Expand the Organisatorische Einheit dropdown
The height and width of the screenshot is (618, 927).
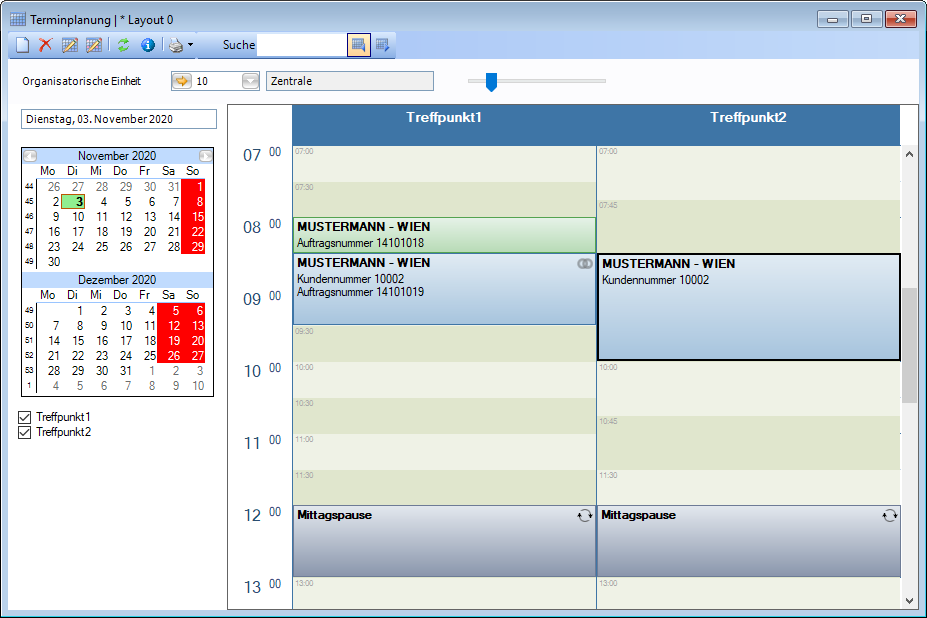[x=250, y=81]
